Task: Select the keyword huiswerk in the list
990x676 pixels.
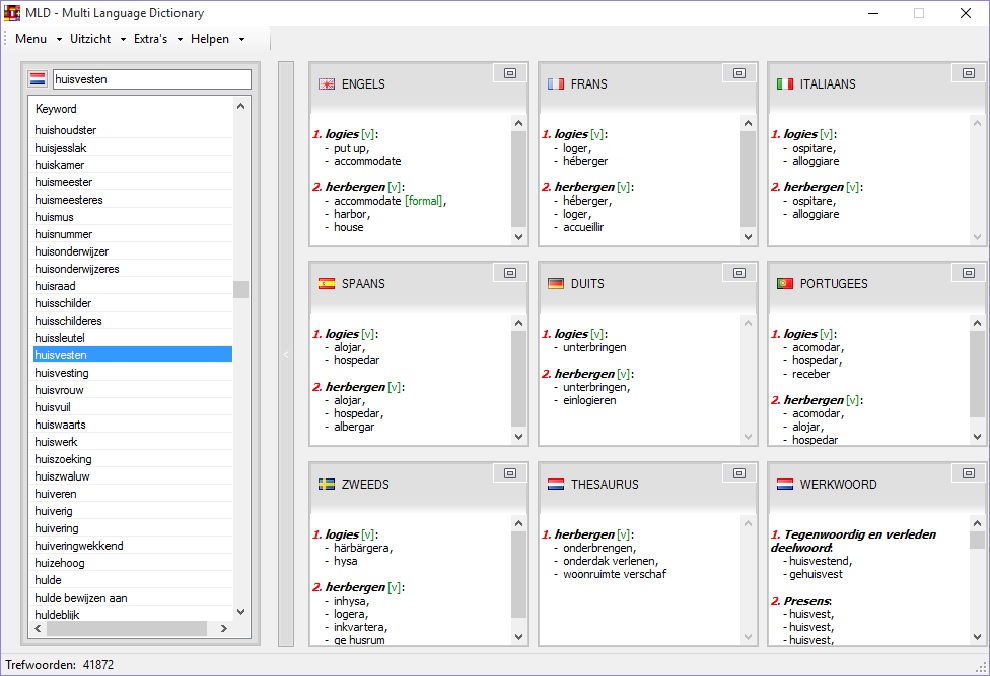Action: (56, 442)
